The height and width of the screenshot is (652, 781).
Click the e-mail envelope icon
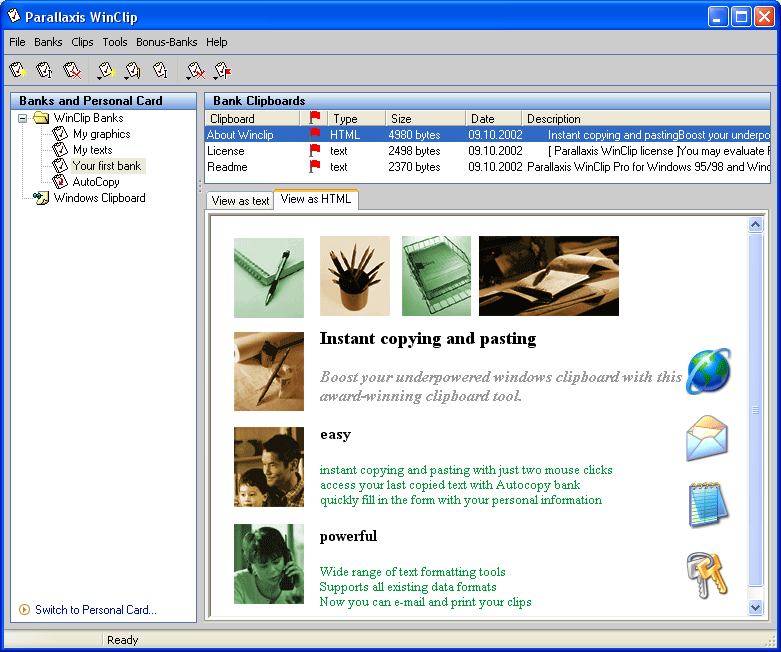pos(707,438)
